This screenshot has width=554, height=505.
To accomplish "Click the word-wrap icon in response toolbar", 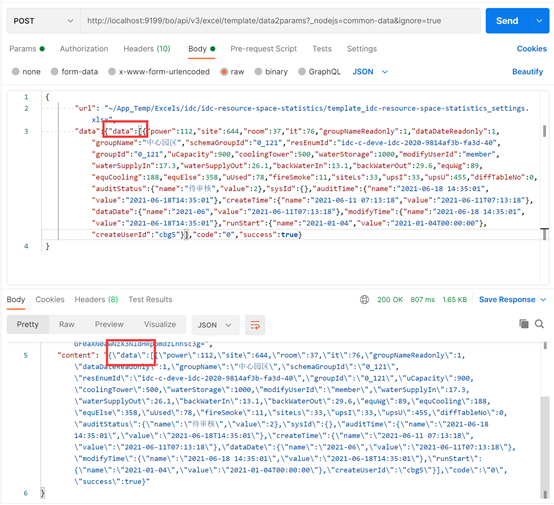I will [255, 325].
